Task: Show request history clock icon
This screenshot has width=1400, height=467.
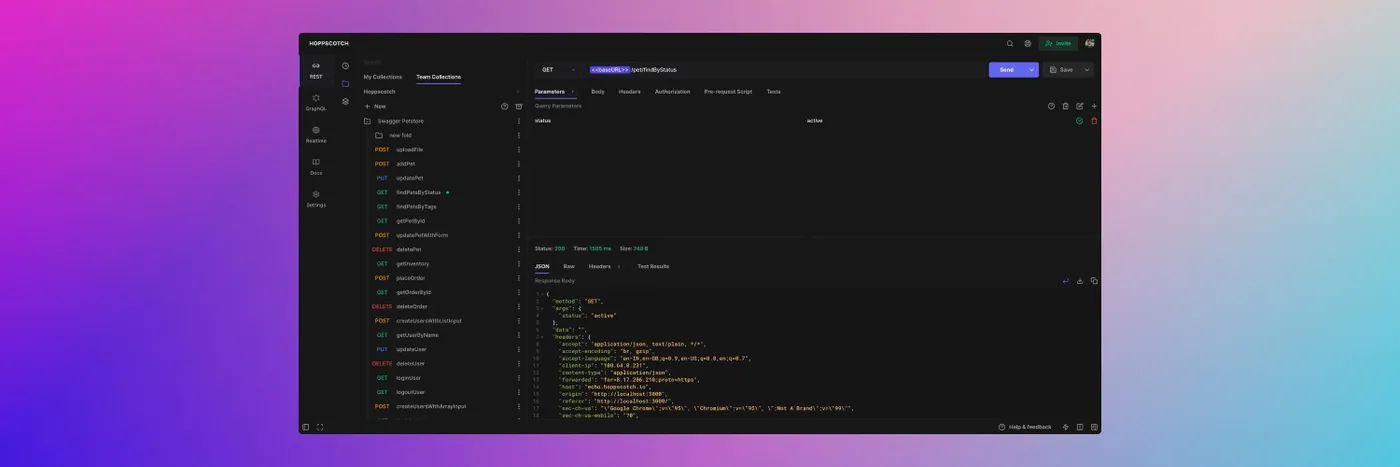Action: pos(345,66)
